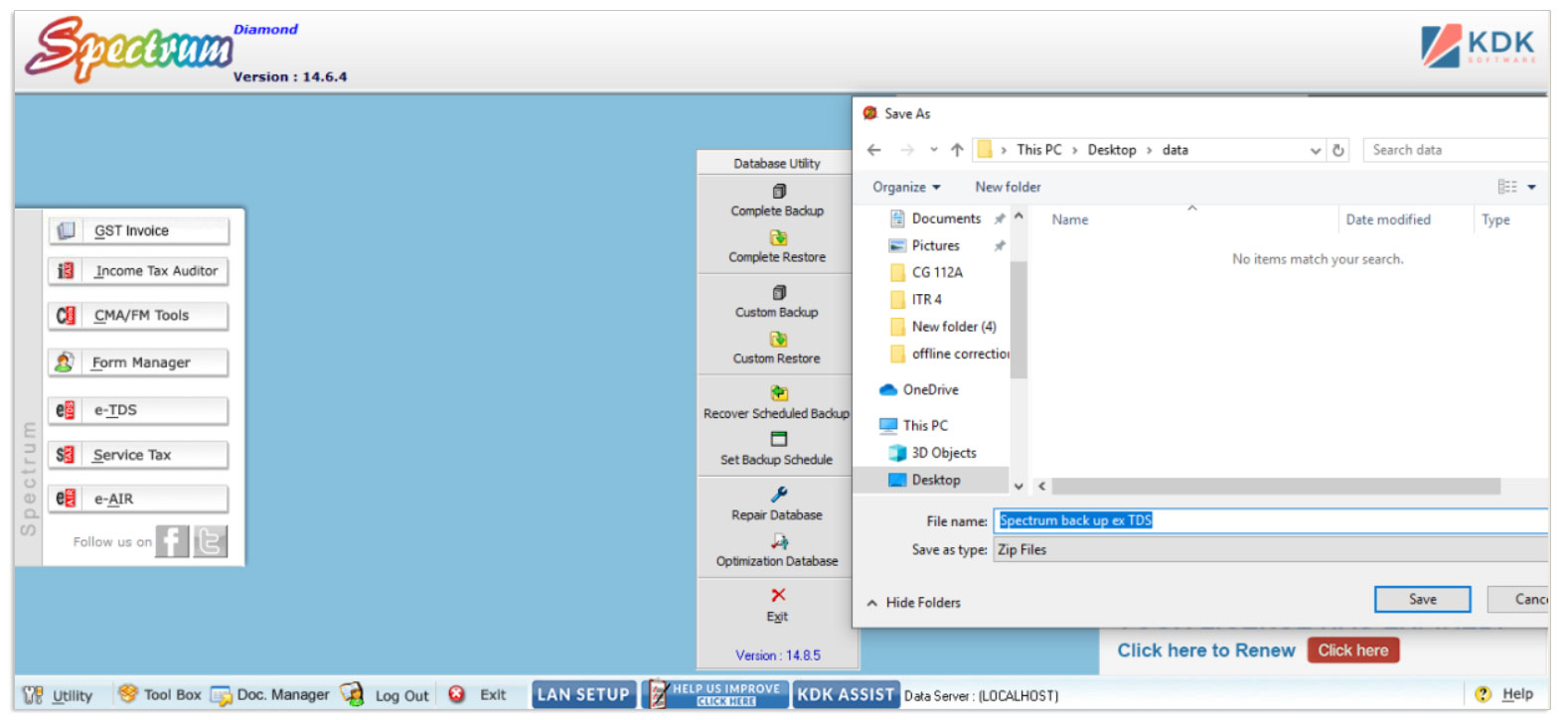Click the File name input field
The width and height of the screenshot is (1568, 720).
(x=1271, y=520)
